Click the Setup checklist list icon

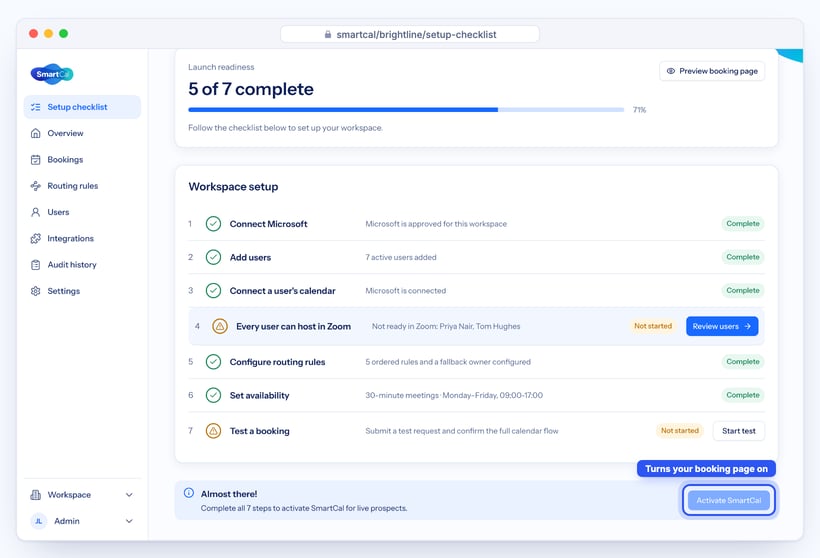(36, 107)
